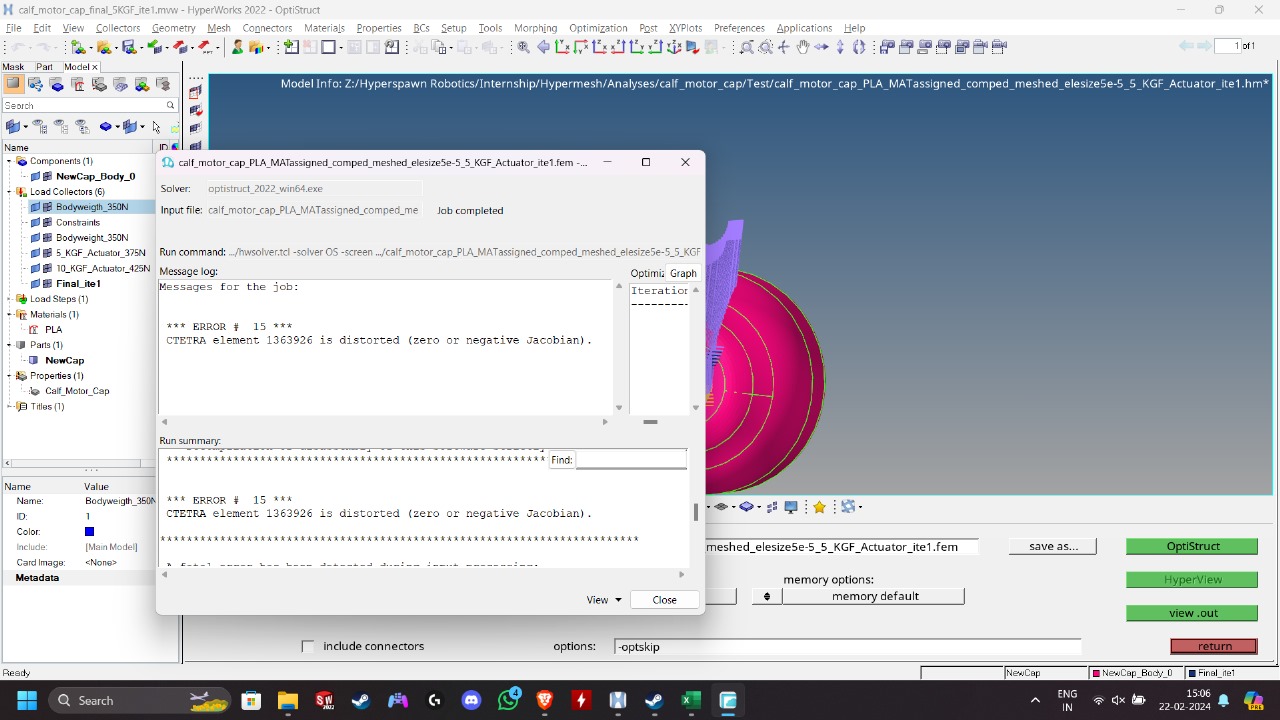Click the Fit model zoom icon
This screenshot has width=1280, height=720.
pos(523,47)
